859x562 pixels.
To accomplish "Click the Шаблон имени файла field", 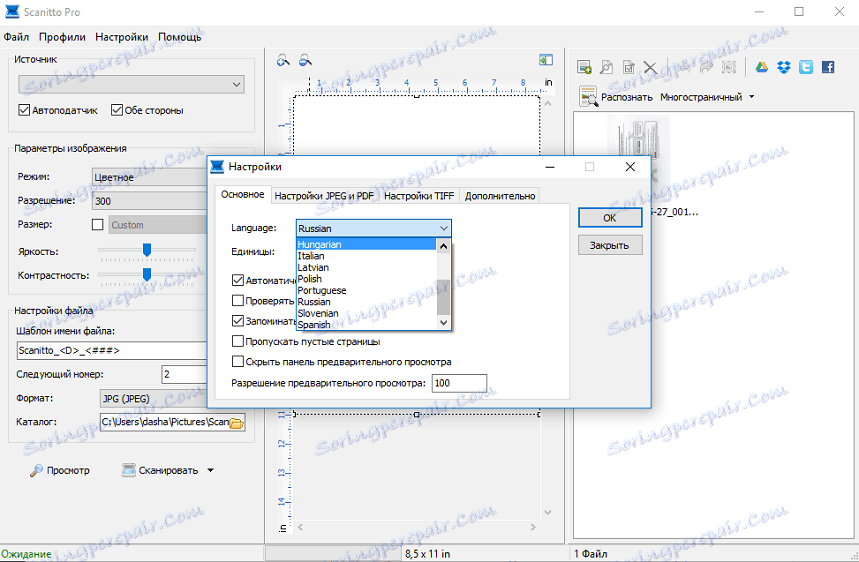I will tap(112, 351).
